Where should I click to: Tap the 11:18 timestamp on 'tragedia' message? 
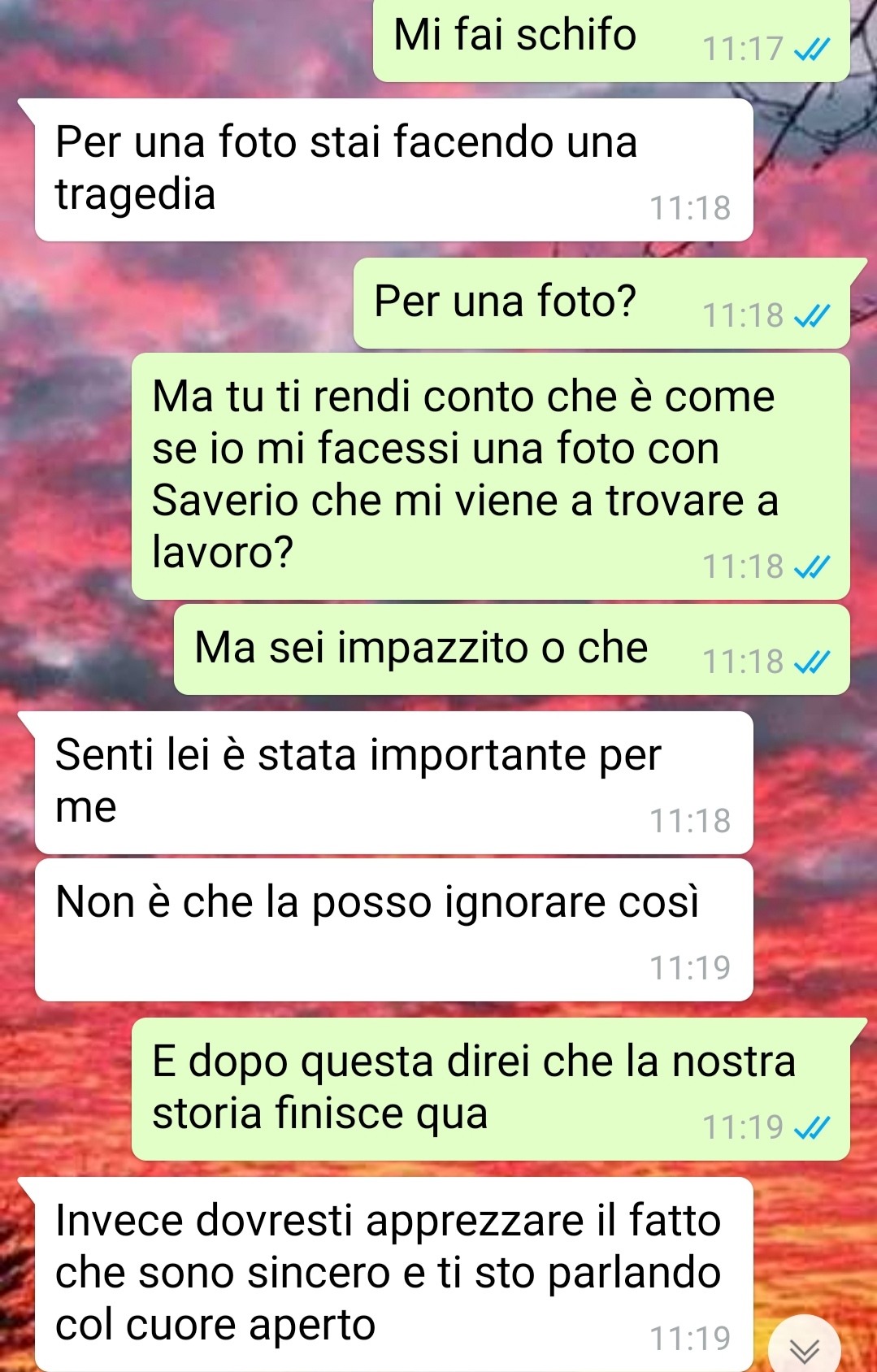click(690, 209)
